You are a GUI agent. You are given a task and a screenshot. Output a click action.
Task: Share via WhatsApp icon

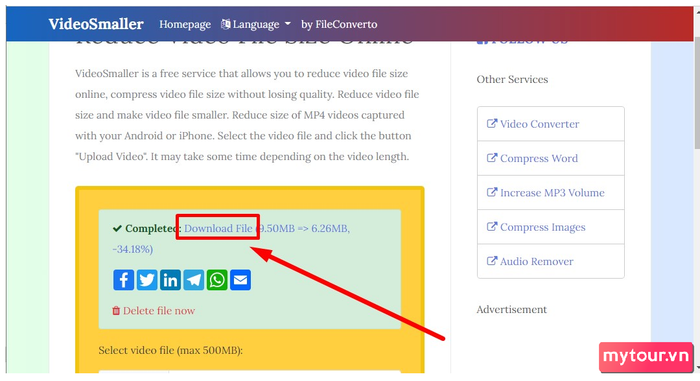pyautogui.click(x=217, y=280)
